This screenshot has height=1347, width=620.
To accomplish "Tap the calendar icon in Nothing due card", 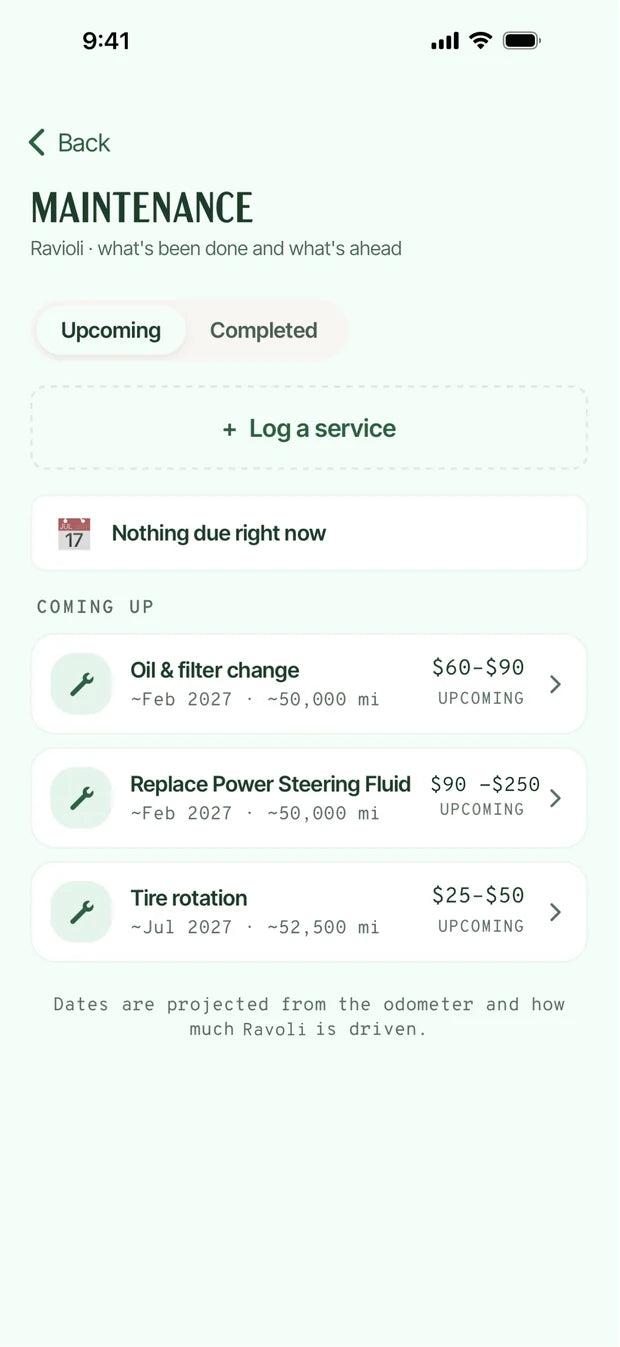I will 74,534.
